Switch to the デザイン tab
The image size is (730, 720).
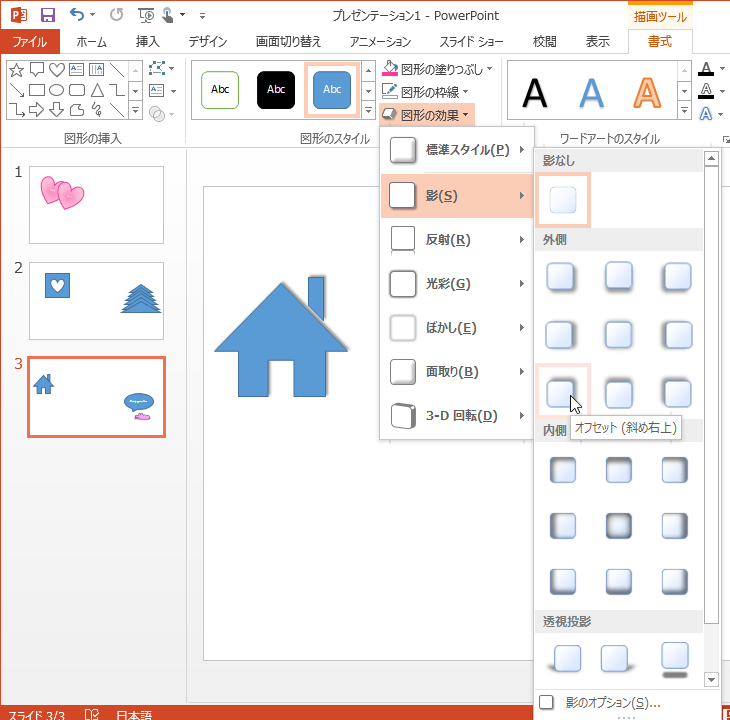(x=208, y=42)
